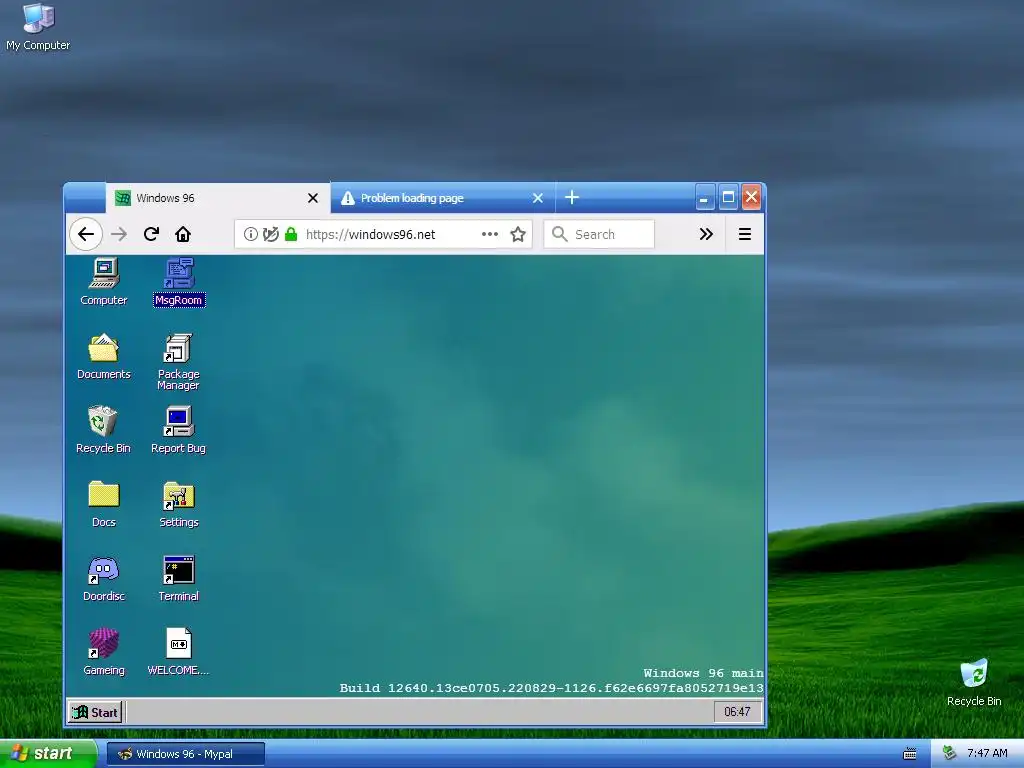Close the Problem loading page tab

[x=537, y=198]
